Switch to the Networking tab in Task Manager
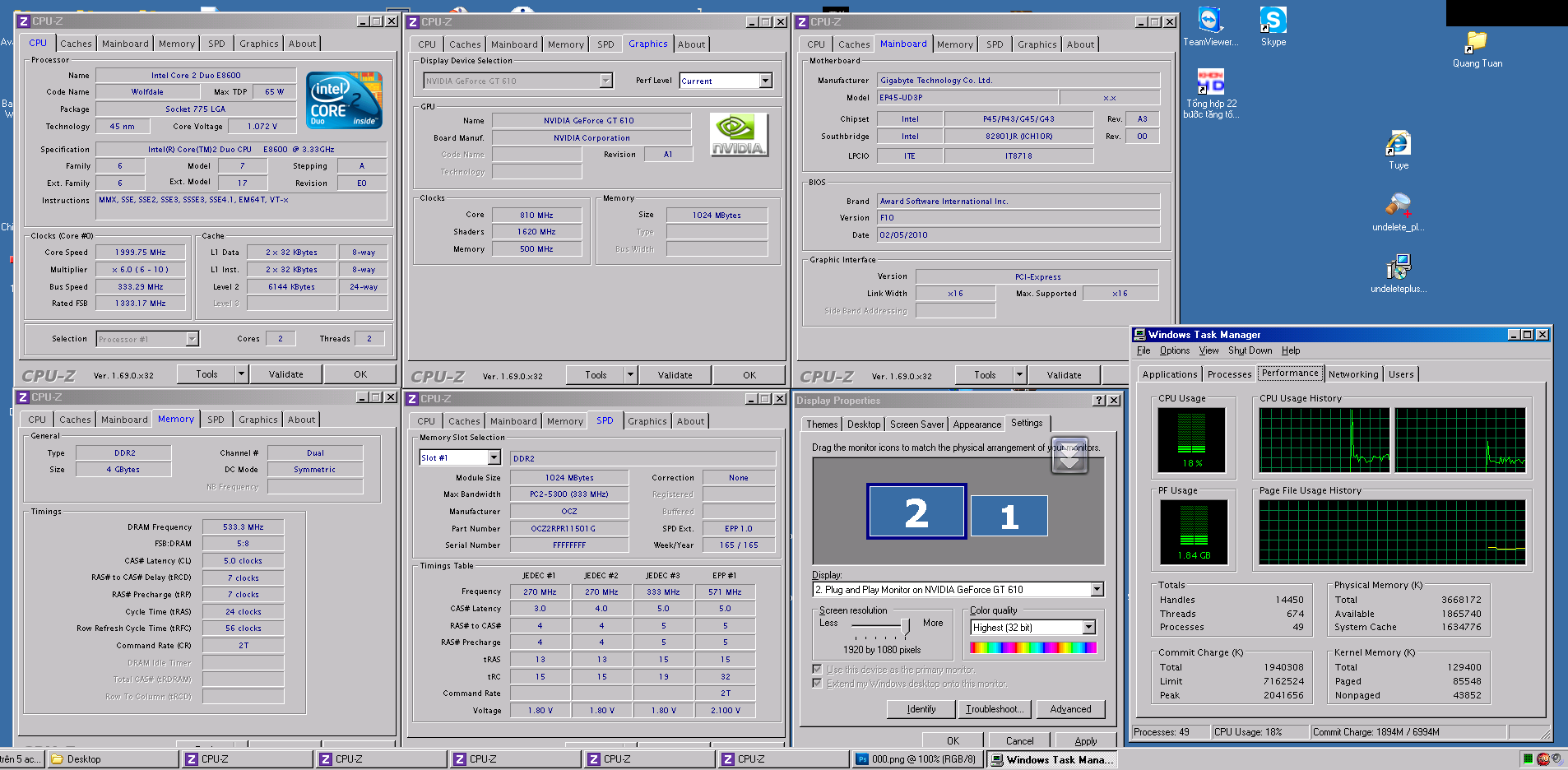This screenshot has width=1568, height=770. coord(1352,374)
